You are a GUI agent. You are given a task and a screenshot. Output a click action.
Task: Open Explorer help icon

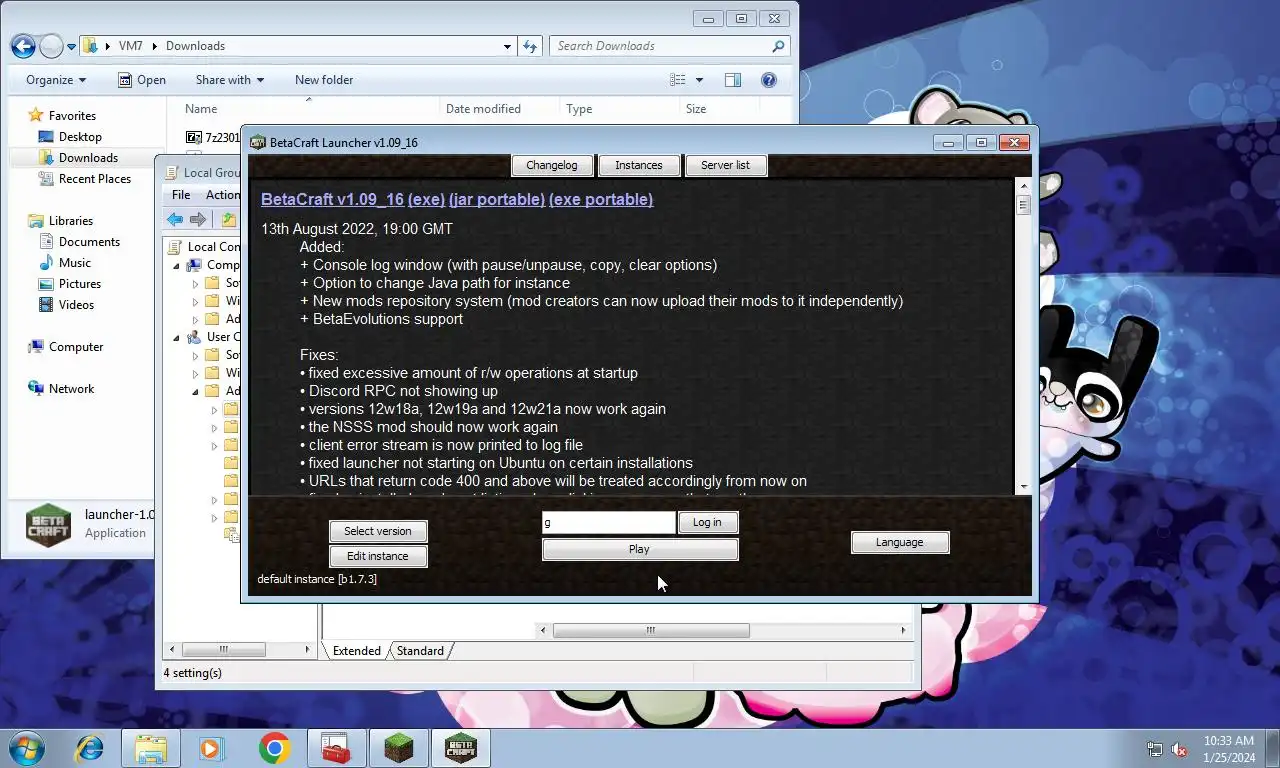point(769,80)
